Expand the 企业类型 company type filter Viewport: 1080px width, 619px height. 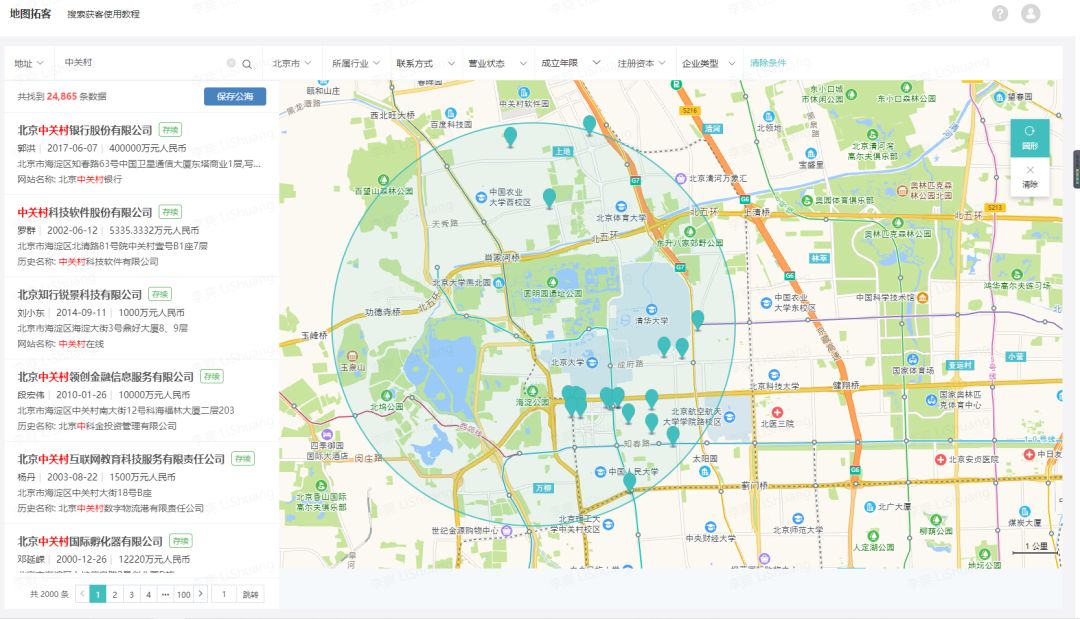(x=708, y=63)
